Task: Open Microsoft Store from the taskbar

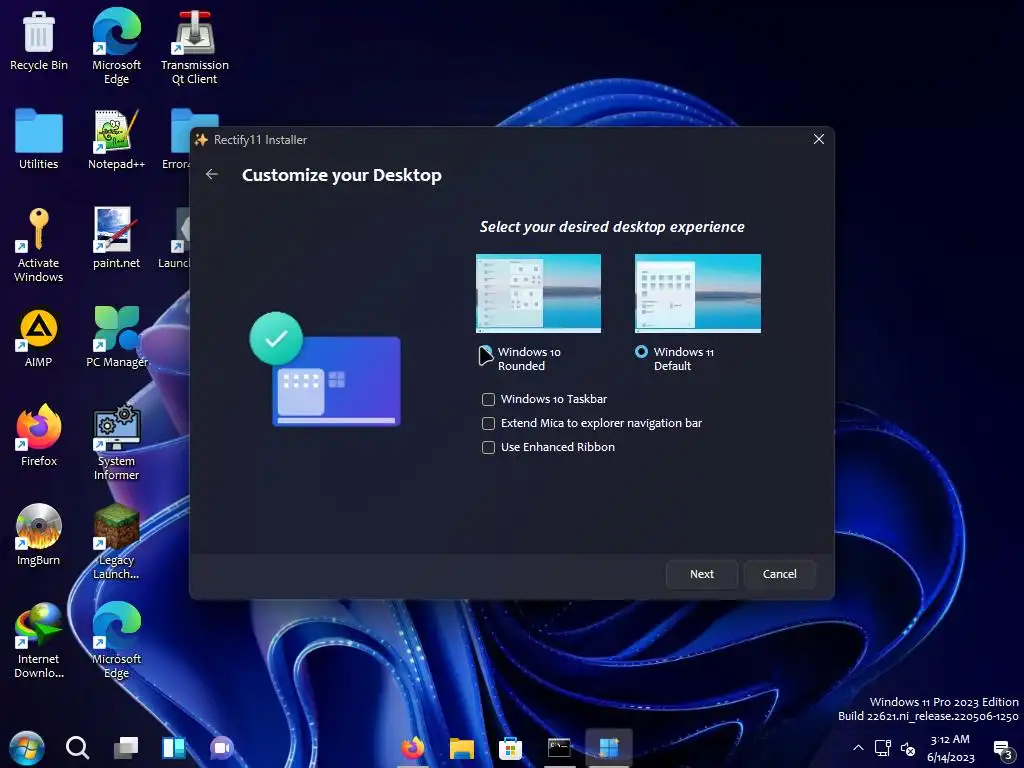Action: coord(510,748)
